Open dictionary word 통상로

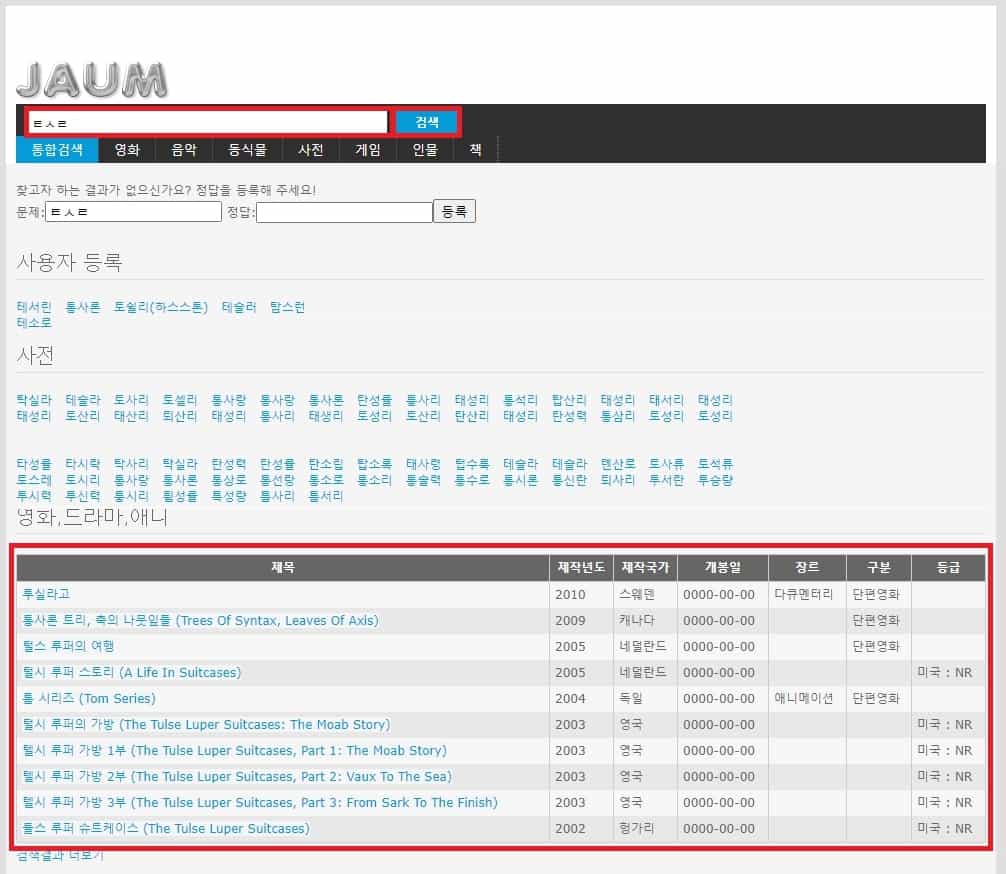coord(229,479)
